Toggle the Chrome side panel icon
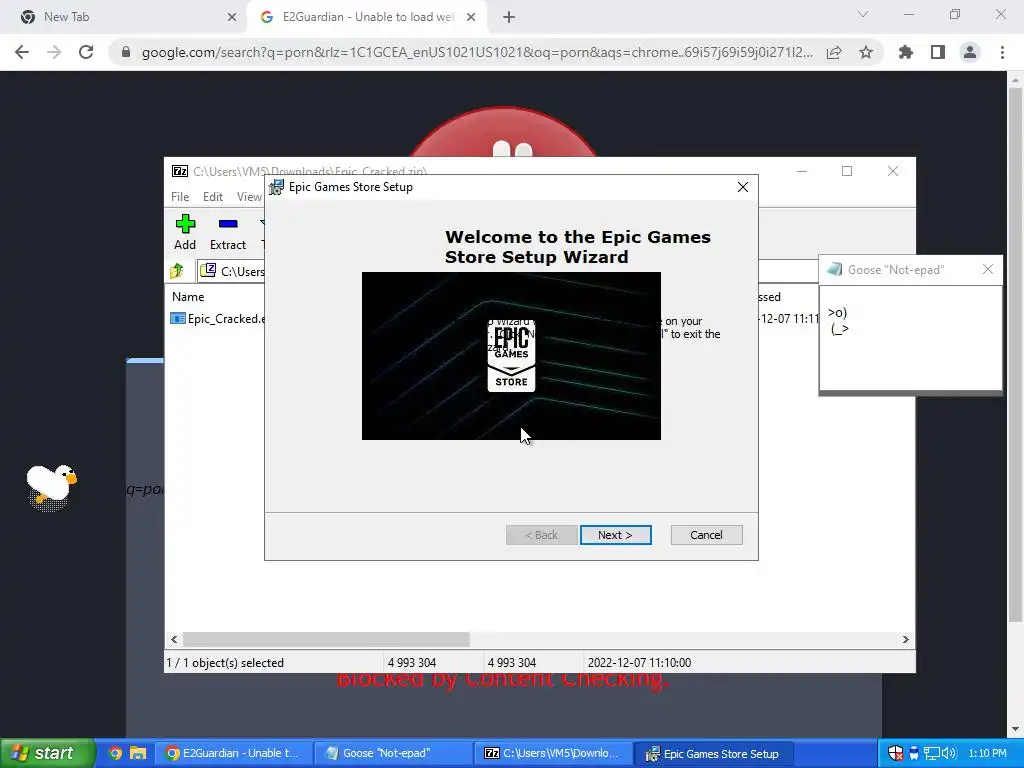The image size is (1024, 768). click(938, 52)
